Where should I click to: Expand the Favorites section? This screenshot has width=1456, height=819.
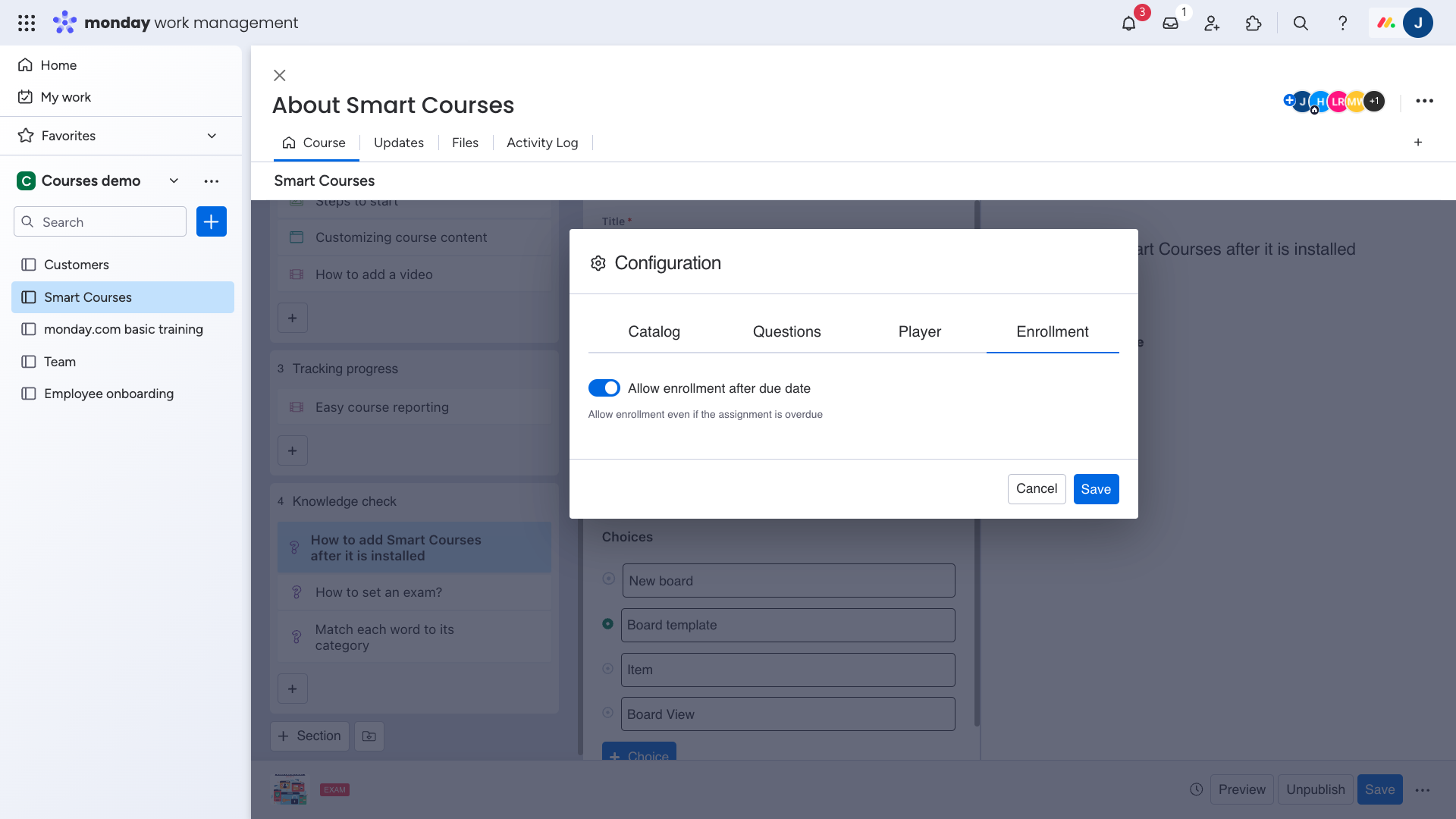click(212, 136)
